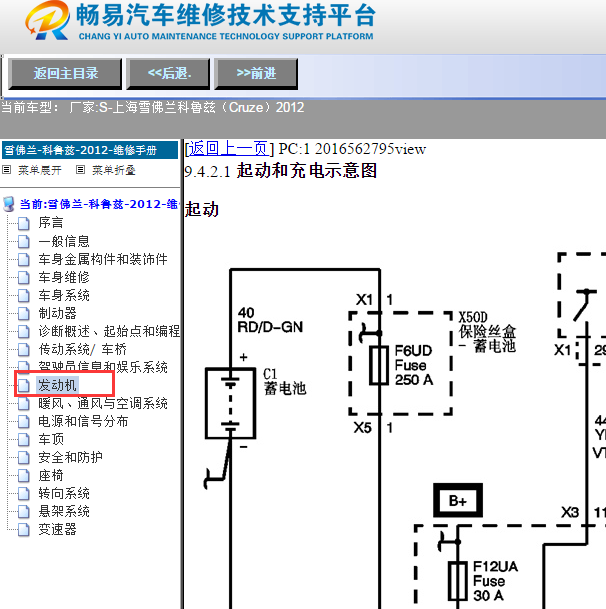This screenshot has width=606, height=609.
Task: Click the page icon beside 车身金属构件和装饰件
Action: click(24, 259)
